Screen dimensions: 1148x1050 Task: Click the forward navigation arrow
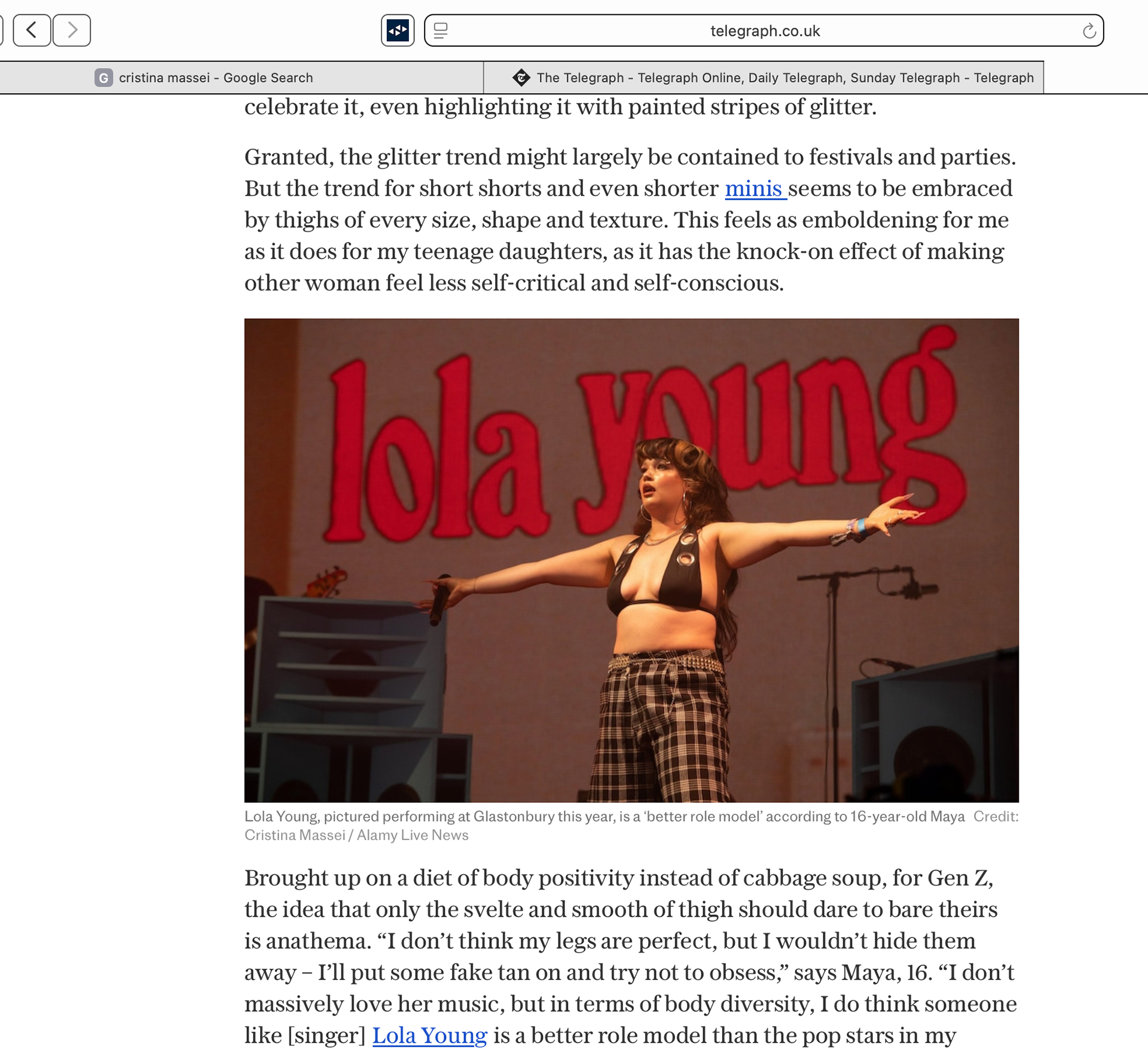[x=72, y=30]
